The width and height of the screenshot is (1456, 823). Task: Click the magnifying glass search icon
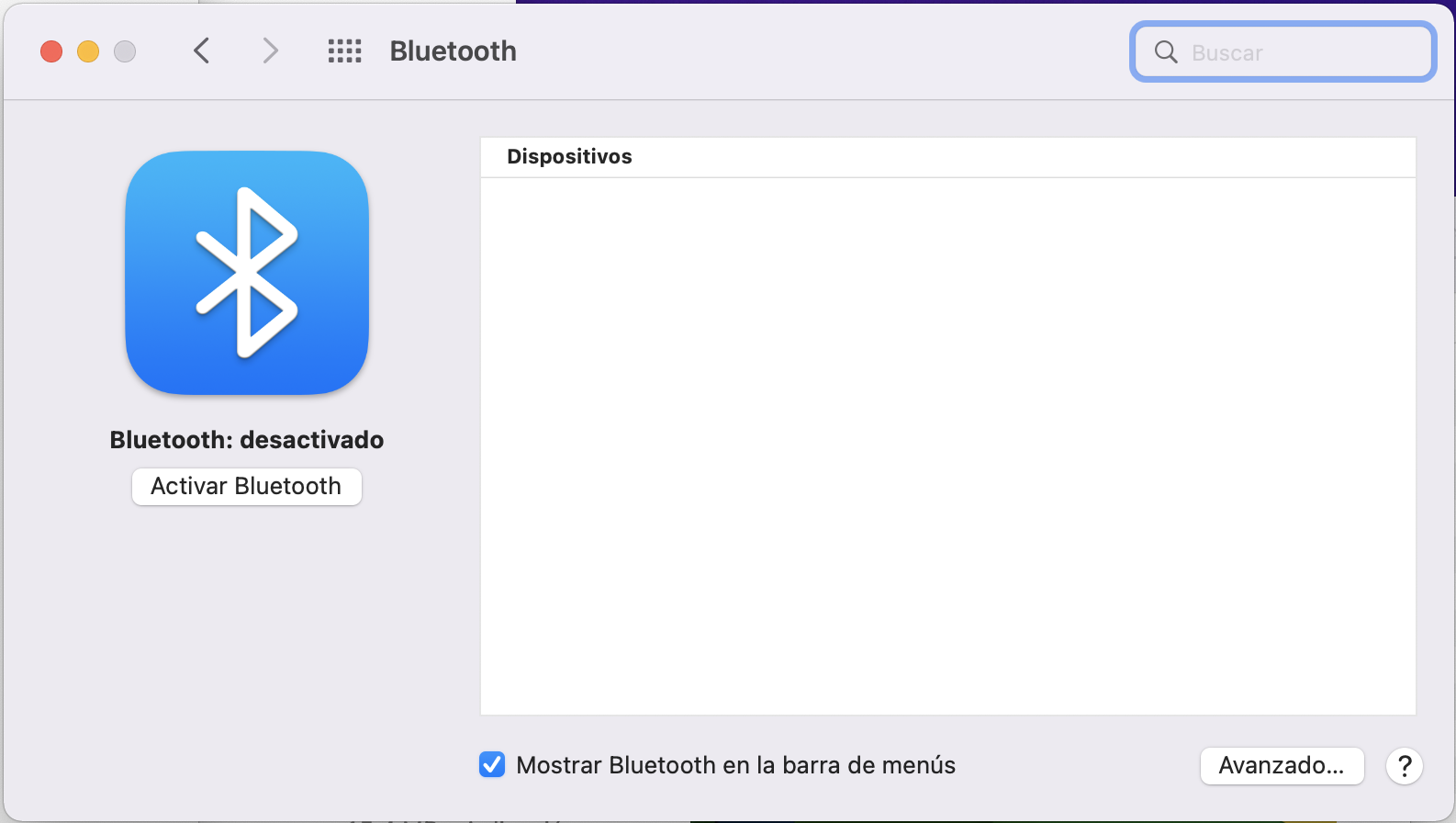pos(1166,52)
